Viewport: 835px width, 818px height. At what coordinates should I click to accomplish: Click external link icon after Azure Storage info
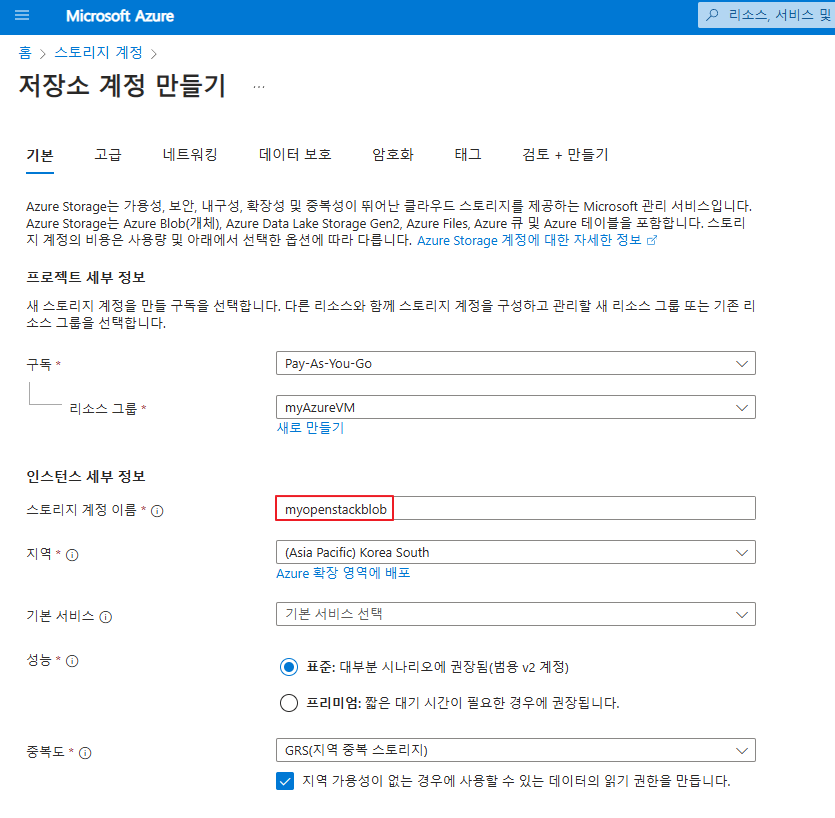pos(652,241)
